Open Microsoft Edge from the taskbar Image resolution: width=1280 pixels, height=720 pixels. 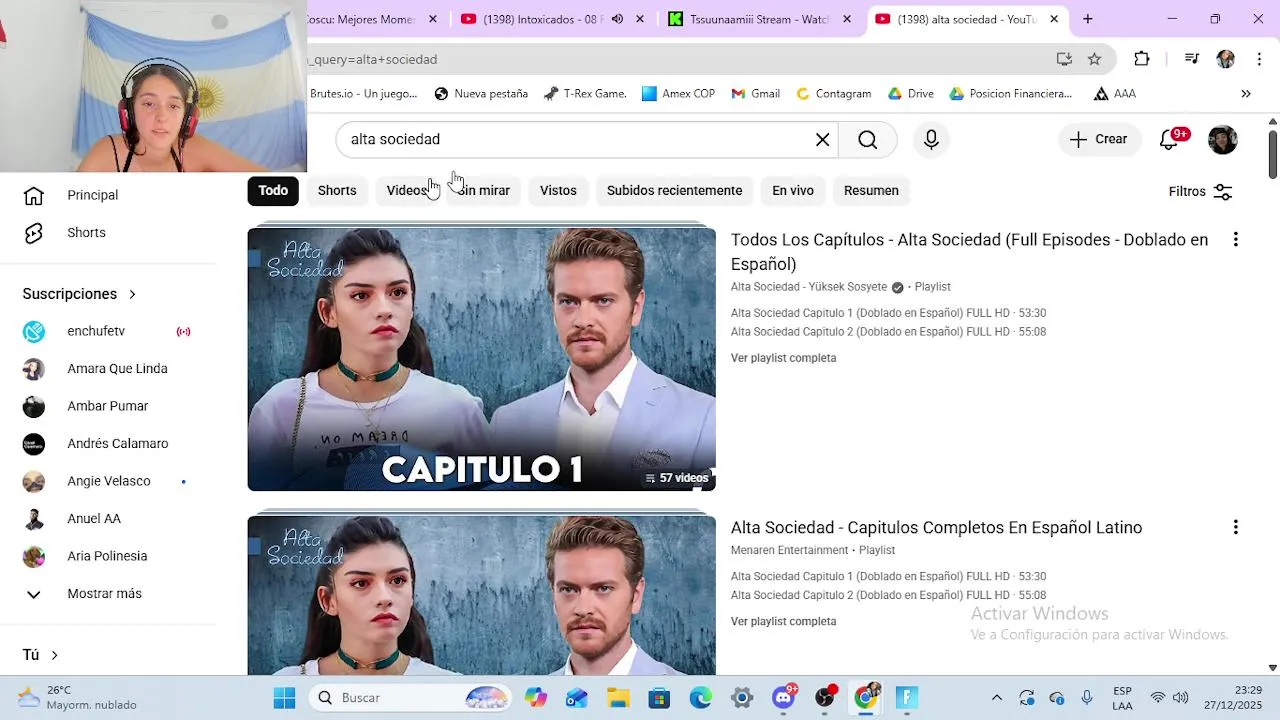[701, 698]
